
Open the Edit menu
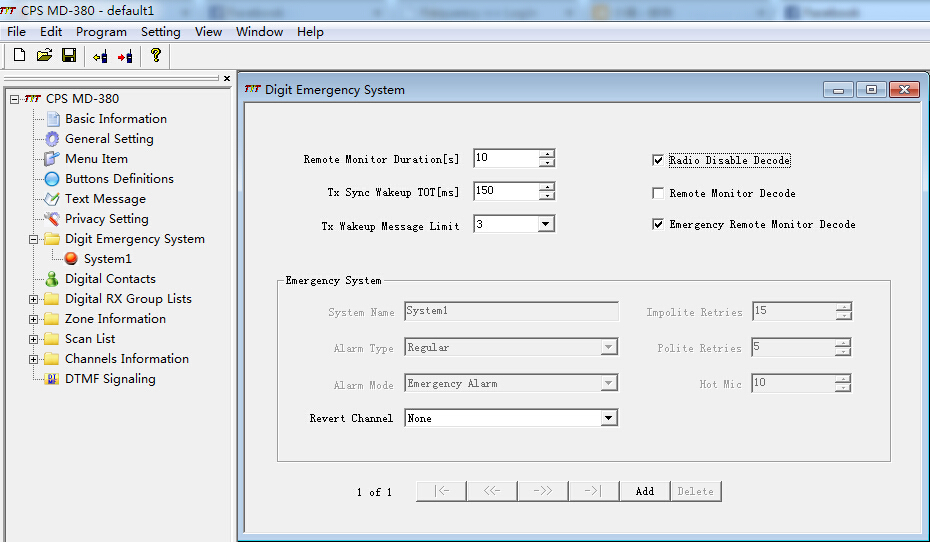51,32
